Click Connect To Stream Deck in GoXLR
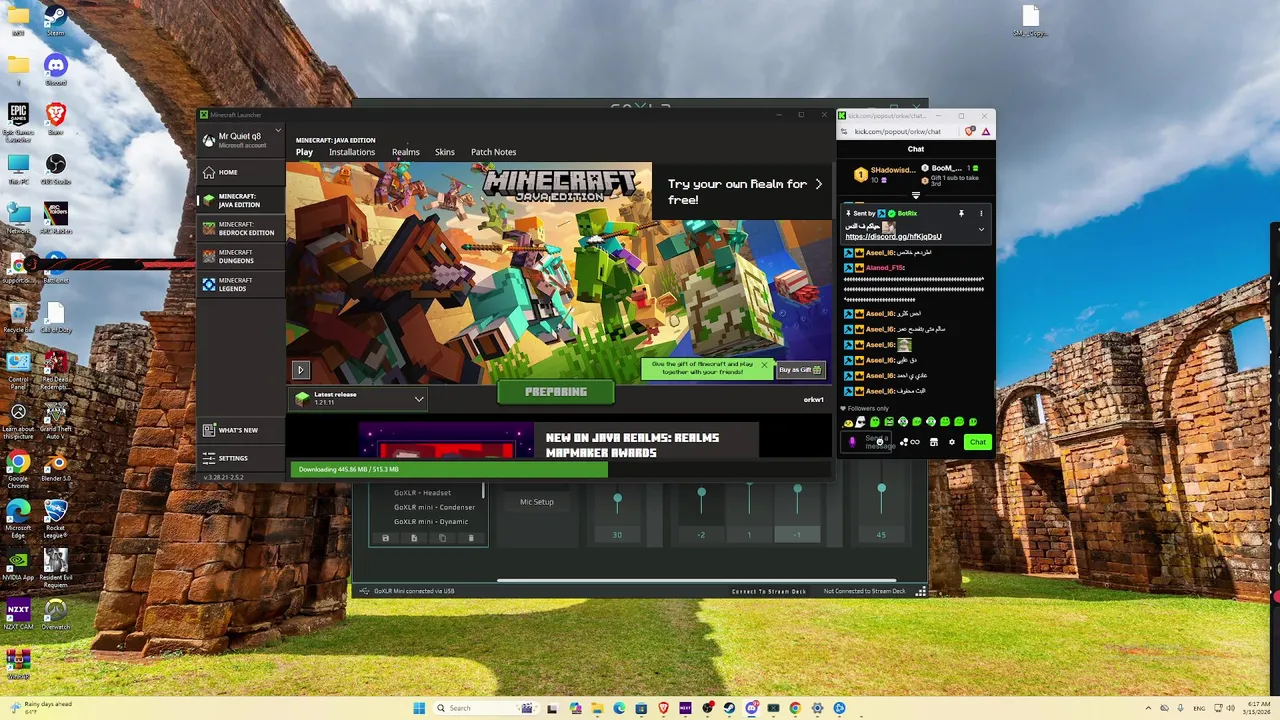 tap(768, 591)
